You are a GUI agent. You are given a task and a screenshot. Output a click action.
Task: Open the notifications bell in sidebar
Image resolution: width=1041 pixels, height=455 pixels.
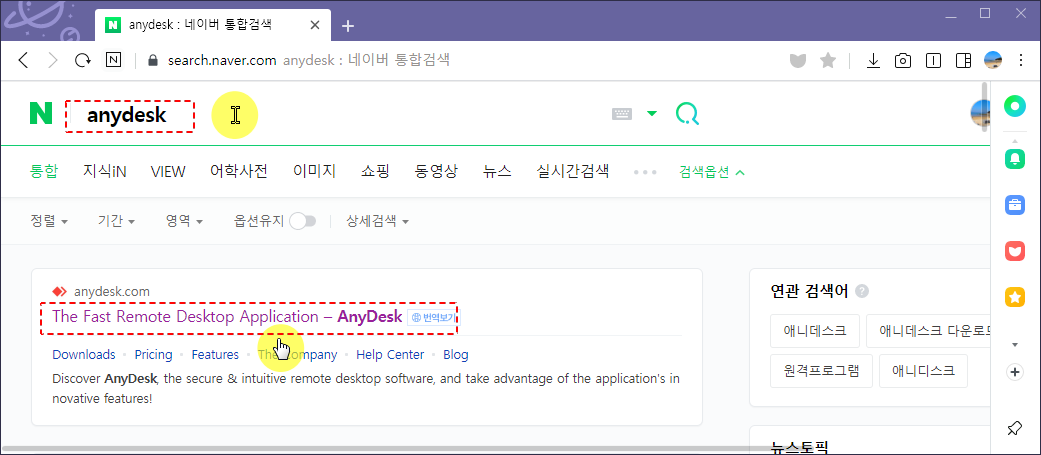pyautogui.click(x=1014, y=157)
